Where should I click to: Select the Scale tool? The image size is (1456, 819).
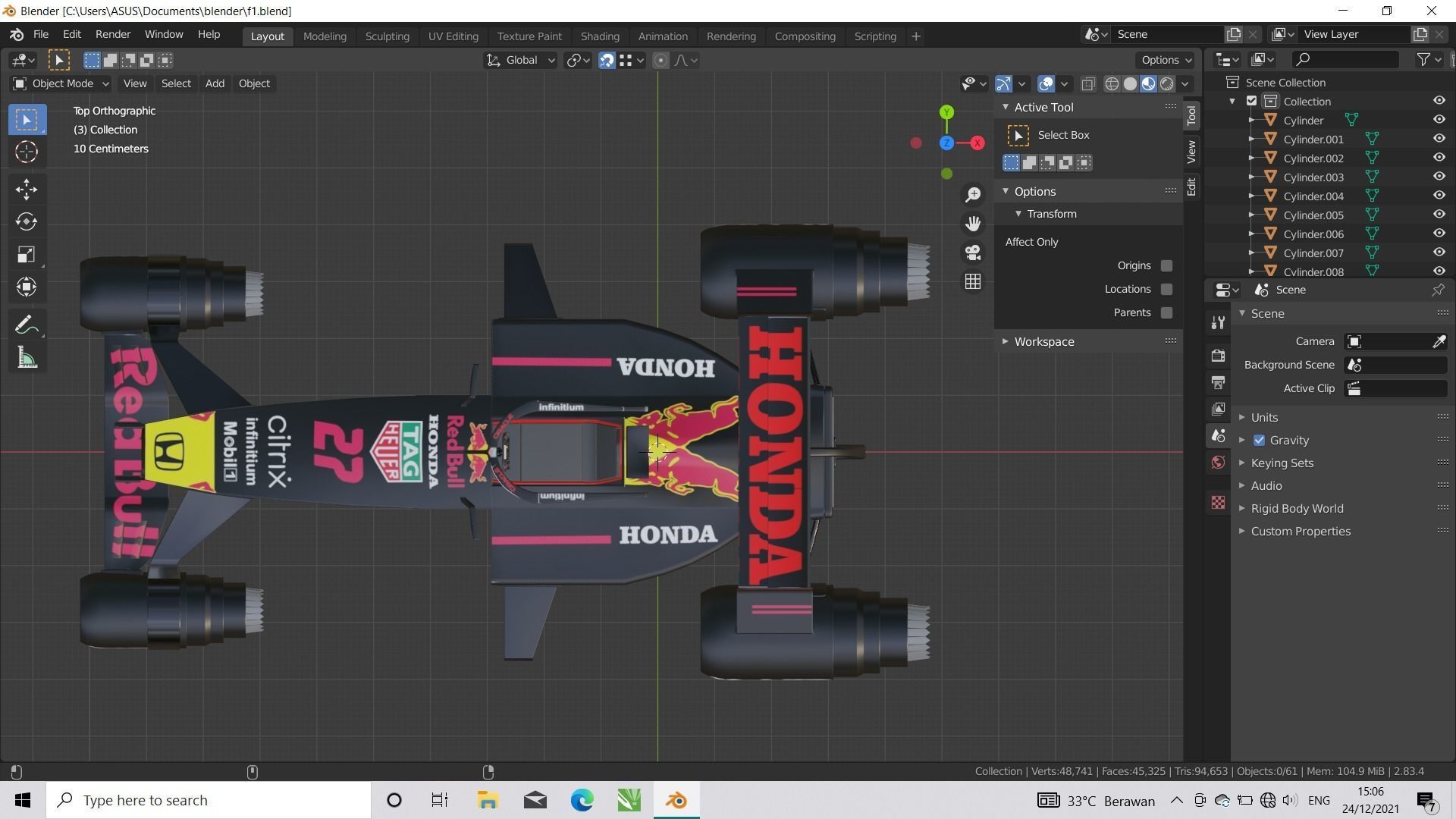[x=27, y=254]
